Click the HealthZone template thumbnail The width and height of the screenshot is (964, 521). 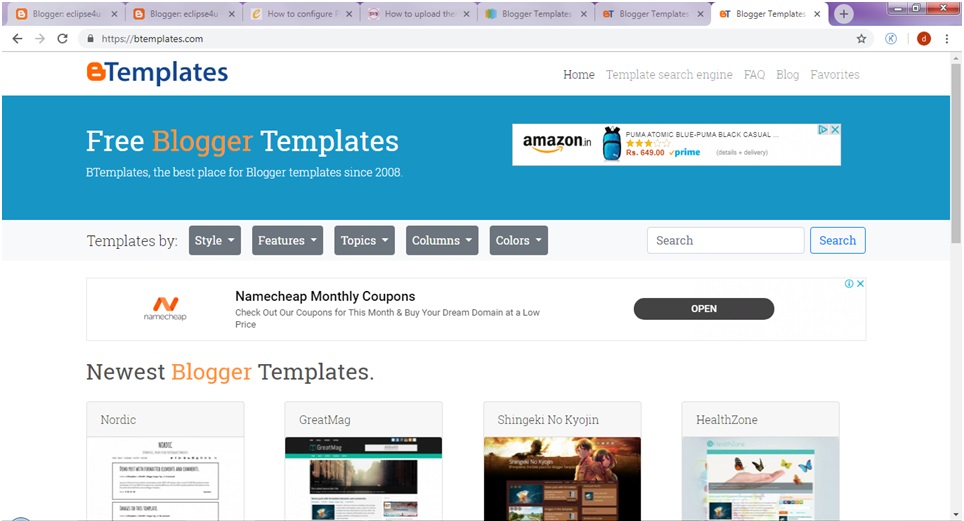point(761,479)
